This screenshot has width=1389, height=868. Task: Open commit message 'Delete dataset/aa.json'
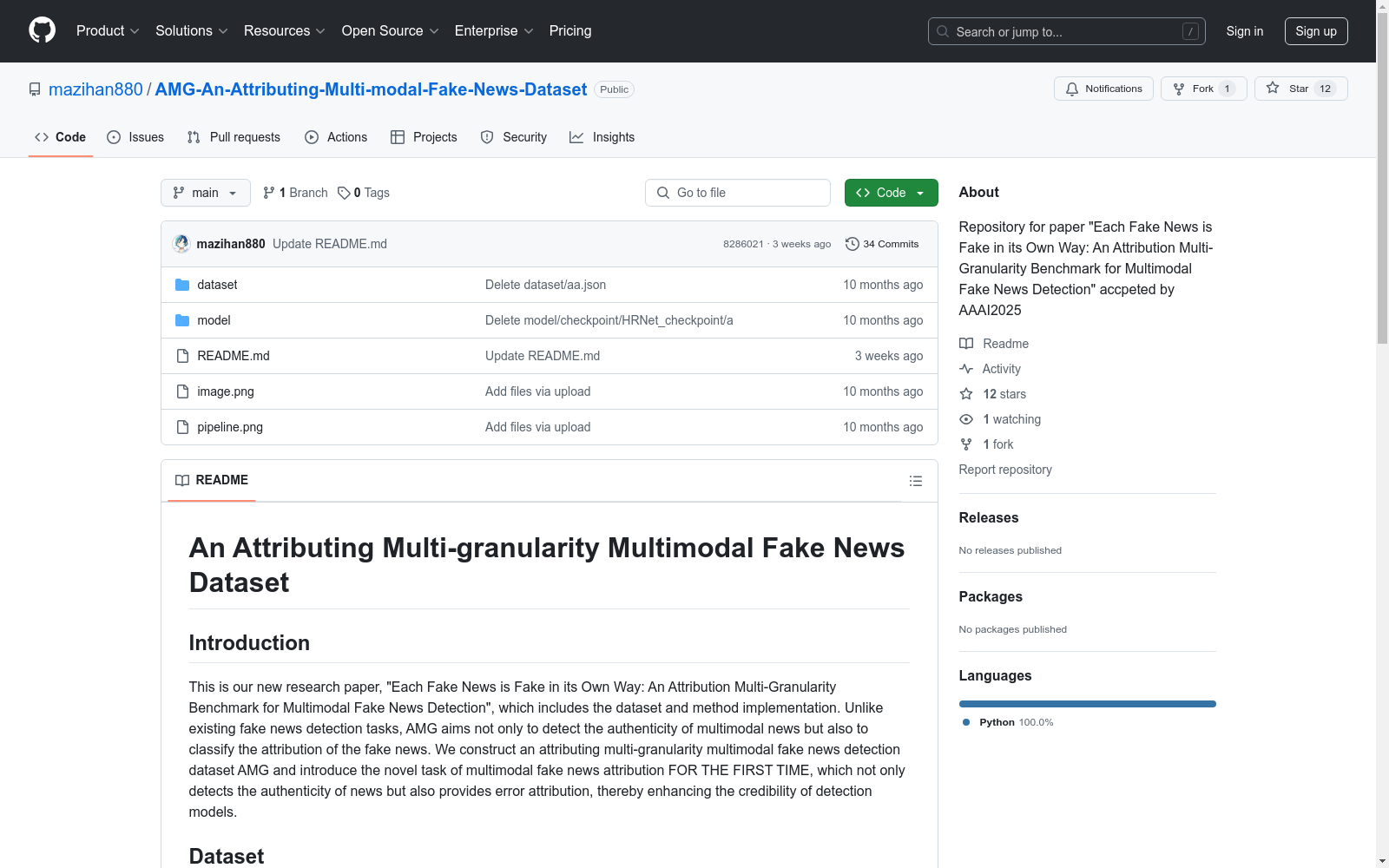click(x=545, y=285)
